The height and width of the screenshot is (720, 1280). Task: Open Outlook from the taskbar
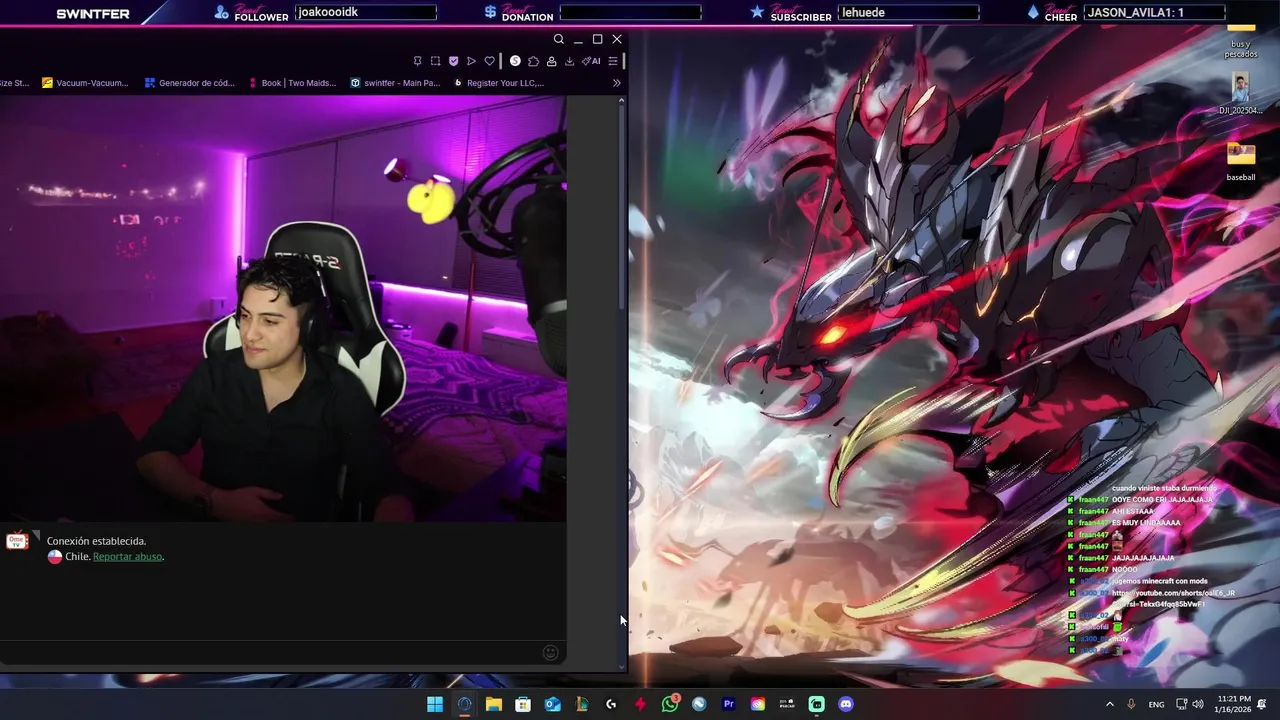552,704
